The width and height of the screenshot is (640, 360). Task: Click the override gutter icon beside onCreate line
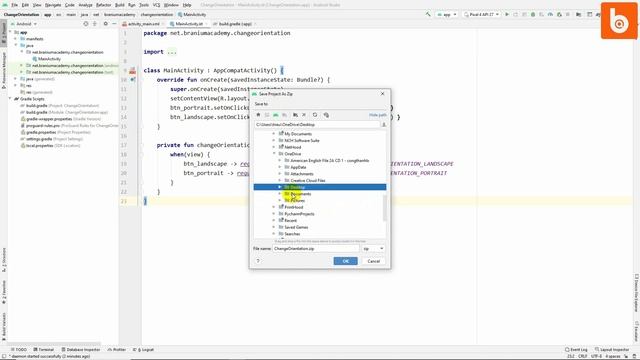coord(133,80)
